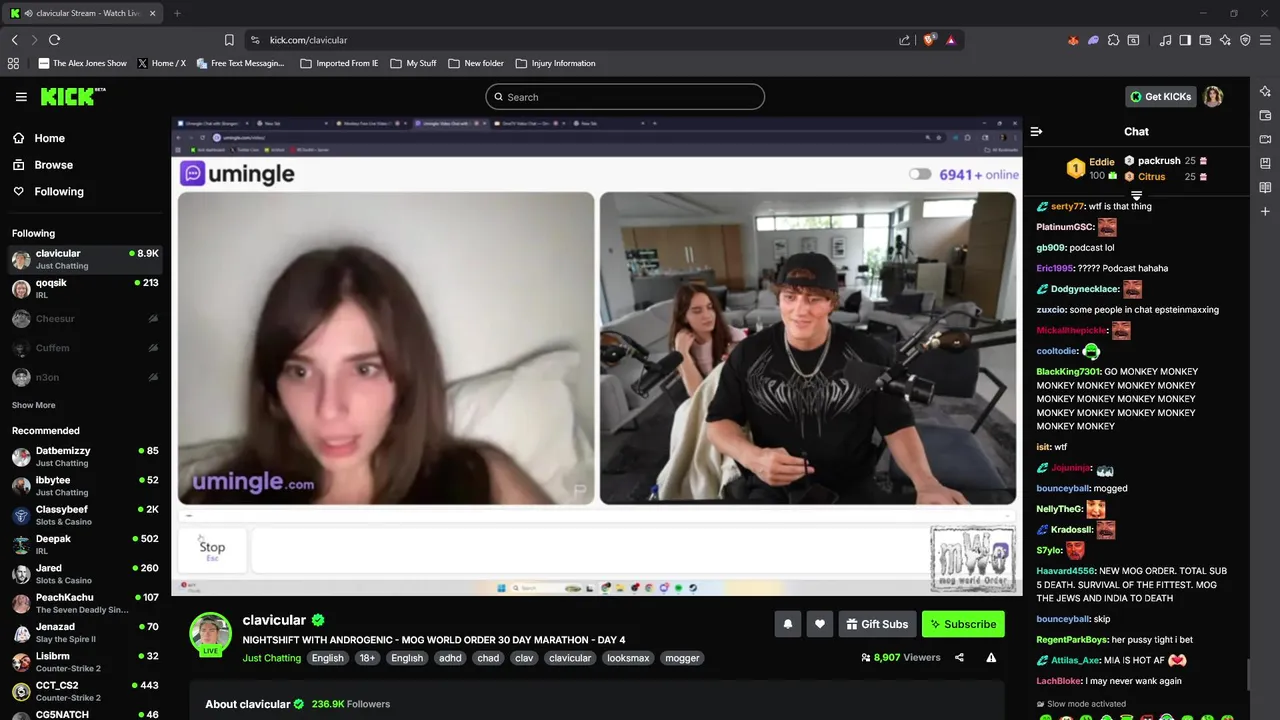Click the address bar URL kick.com/clavicular
This screenshot has width=1280, height=720.
(x=308, y=40)
